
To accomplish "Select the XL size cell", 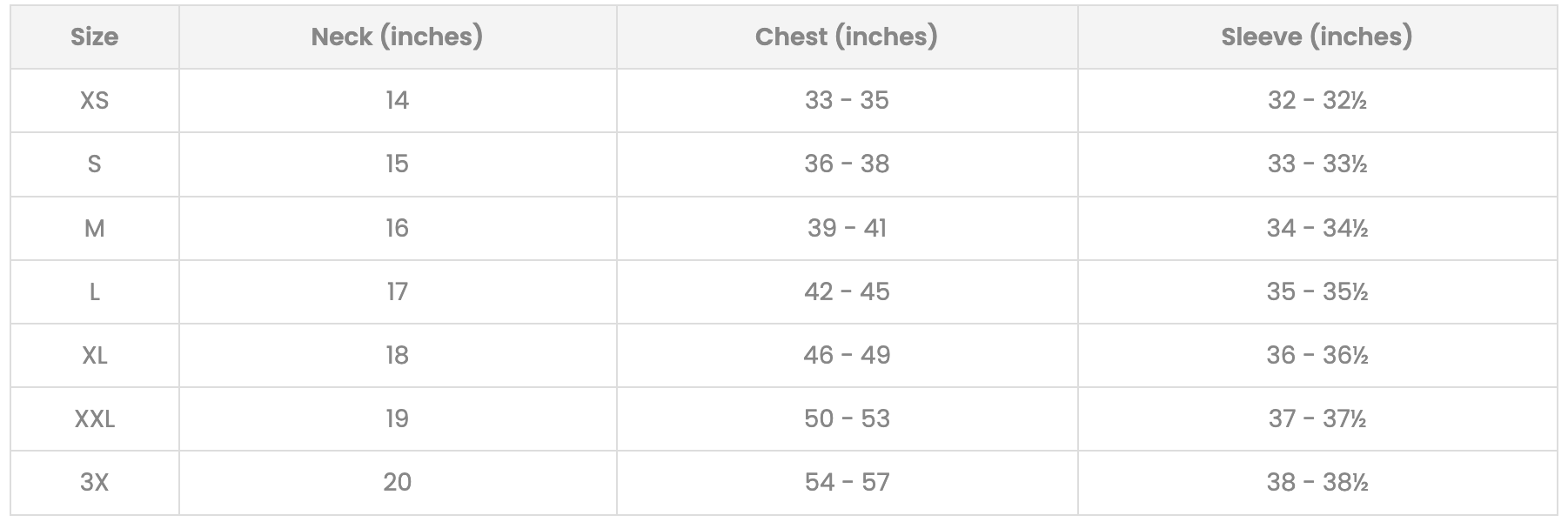I will click(94, 355).
